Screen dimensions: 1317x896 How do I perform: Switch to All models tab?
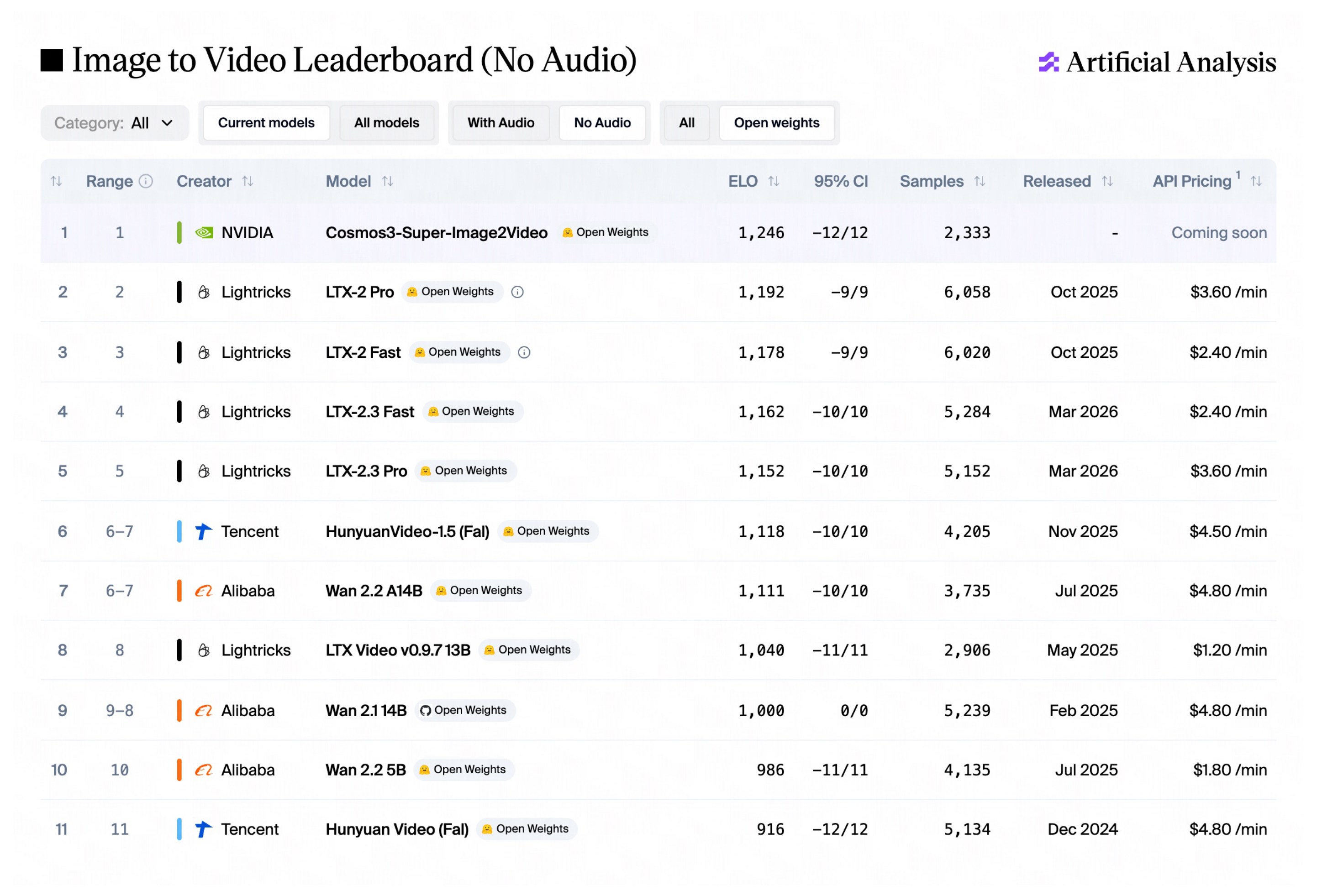pos(387,123)
